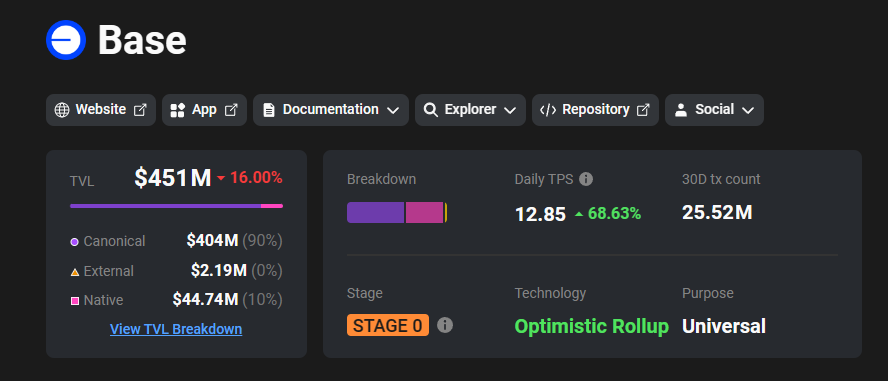
Task: Click the TVL progress bar under $451M
Action: click(x=176, y=206)
